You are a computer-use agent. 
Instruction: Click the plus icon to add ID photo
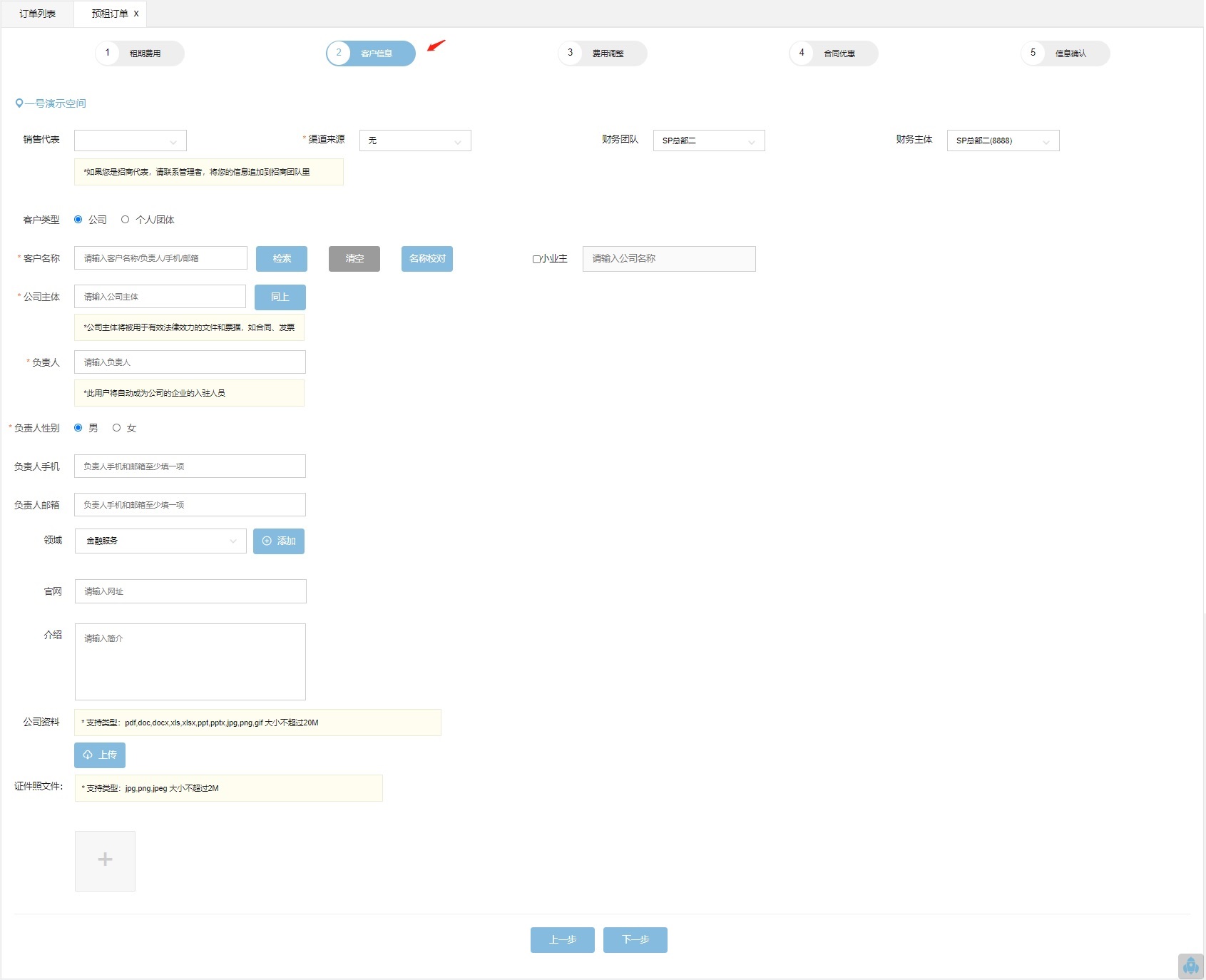(x=105, y=860)
